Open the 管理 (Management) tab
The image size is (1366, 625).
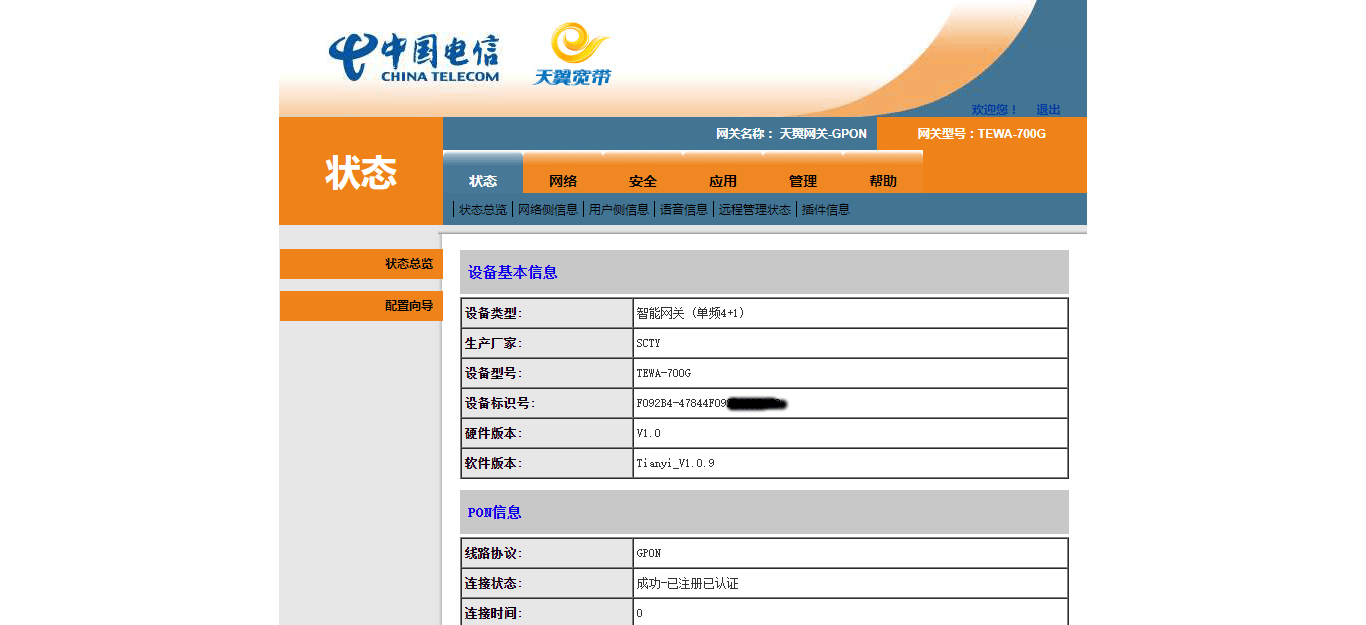click(x=802, y=181)
